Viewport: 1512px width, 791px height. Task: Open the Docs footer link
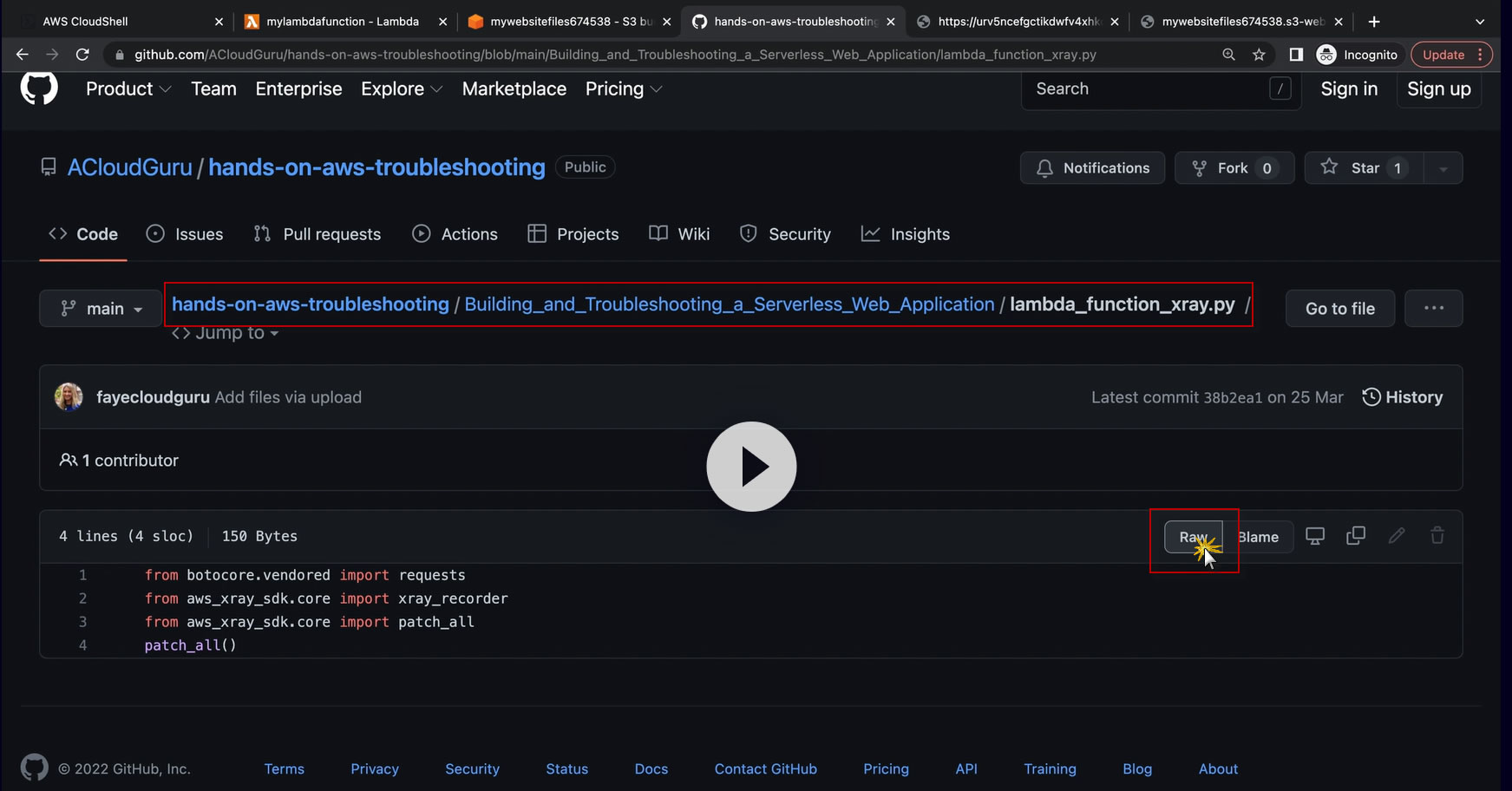point(651,768)
